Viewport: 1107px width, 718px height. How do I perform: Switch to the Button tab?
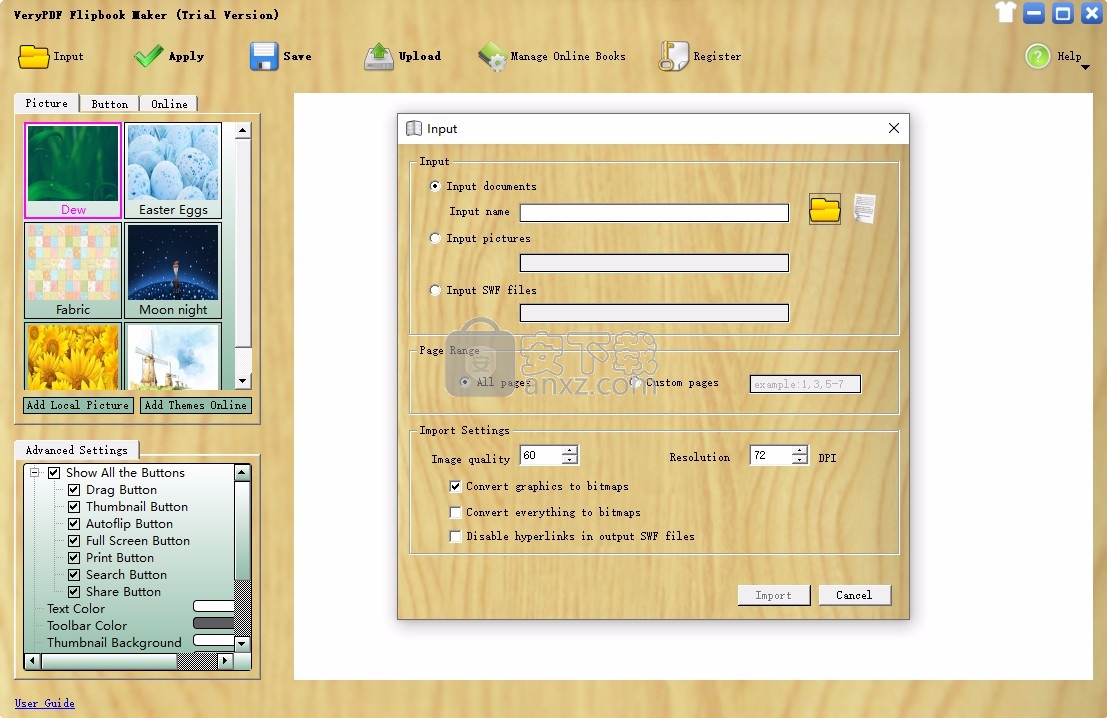click(x=109, y=104)
